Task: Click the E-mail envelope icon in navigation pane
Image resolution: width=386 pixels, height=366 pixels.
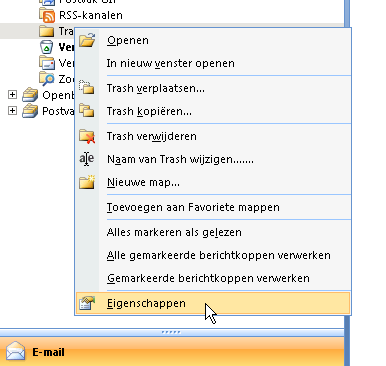Action: click(x=16, y=352)
